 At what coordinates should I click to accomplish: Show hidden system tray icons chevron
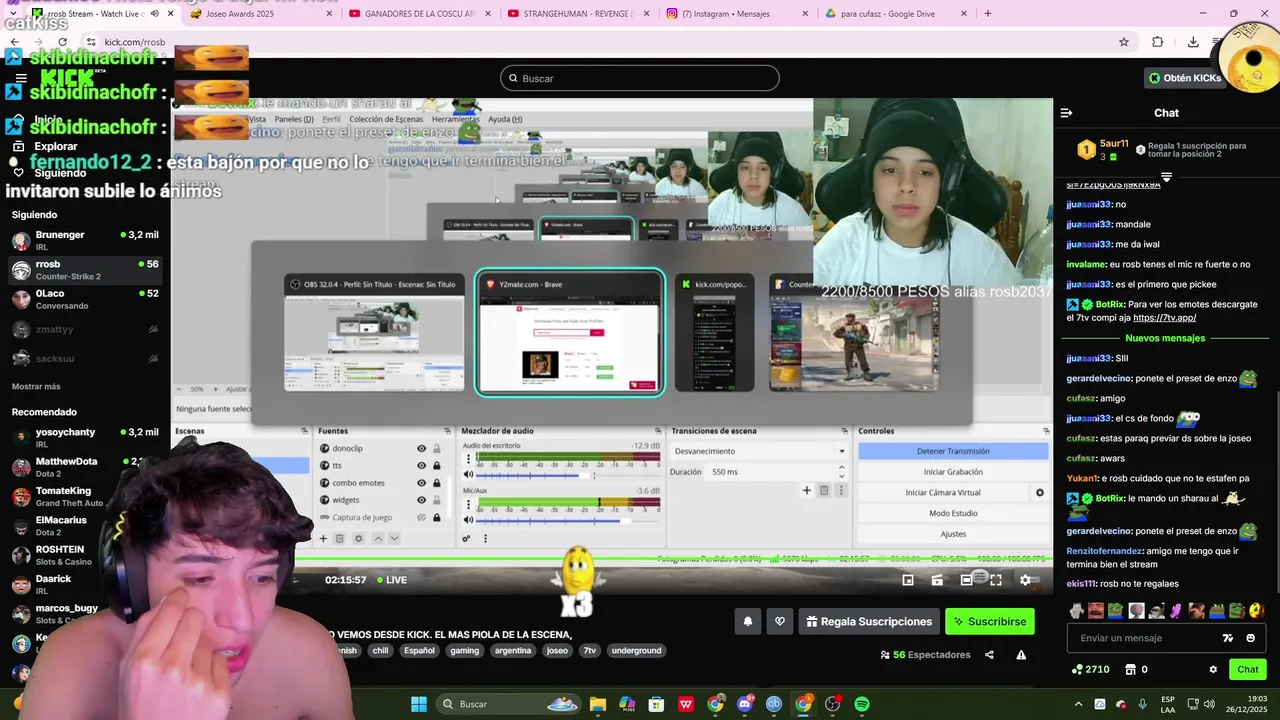[x=1078, y=704]
